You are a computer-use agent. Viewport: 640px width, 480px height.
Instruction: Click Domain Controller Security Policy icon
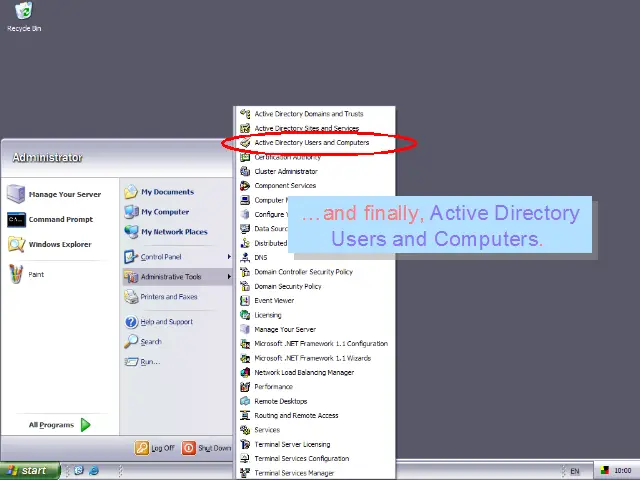point(245,272)
